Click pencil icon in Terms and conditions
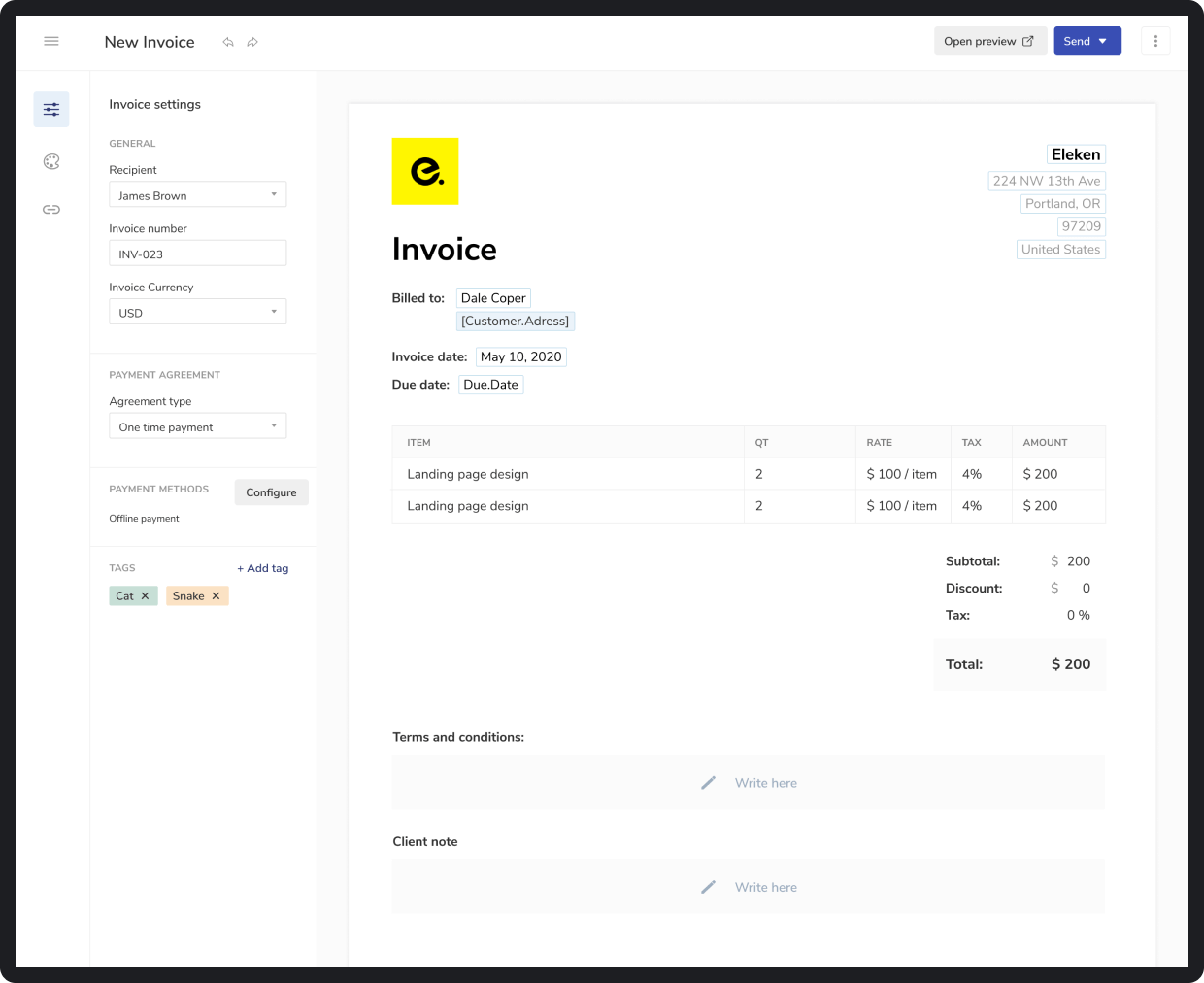The width and height of the screenshot is (1204, 983). pyautogui.click(x=709, y=783)
